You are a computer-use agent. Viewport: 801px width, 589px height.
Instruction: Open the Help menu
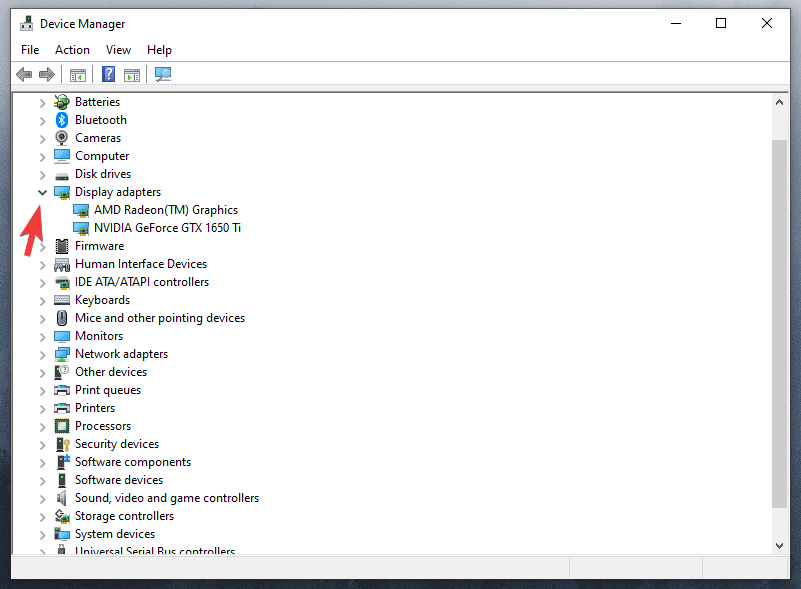(159, 50)
